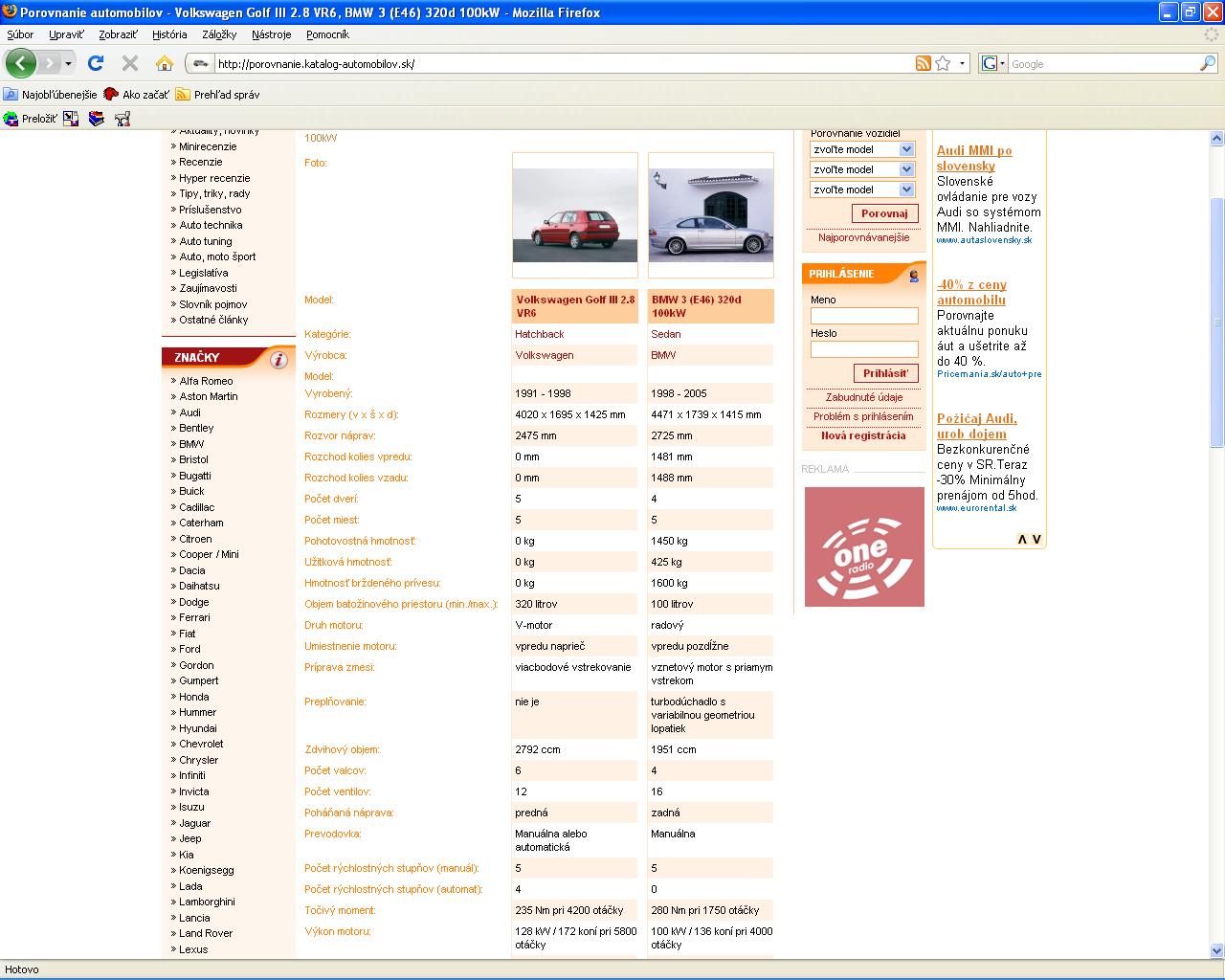
Task: Click the Stop loading X icon
Action: pos(130,63)
